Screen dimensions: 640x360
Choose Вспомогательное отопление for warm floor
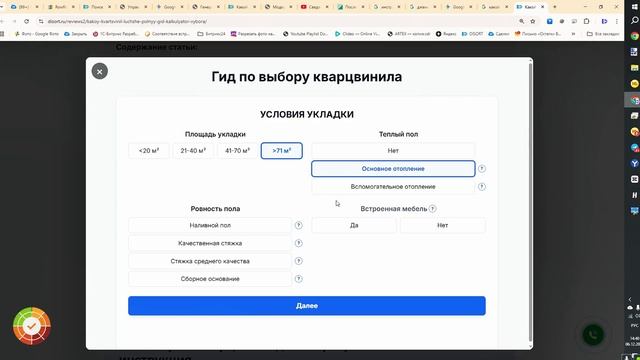[393, 187]
